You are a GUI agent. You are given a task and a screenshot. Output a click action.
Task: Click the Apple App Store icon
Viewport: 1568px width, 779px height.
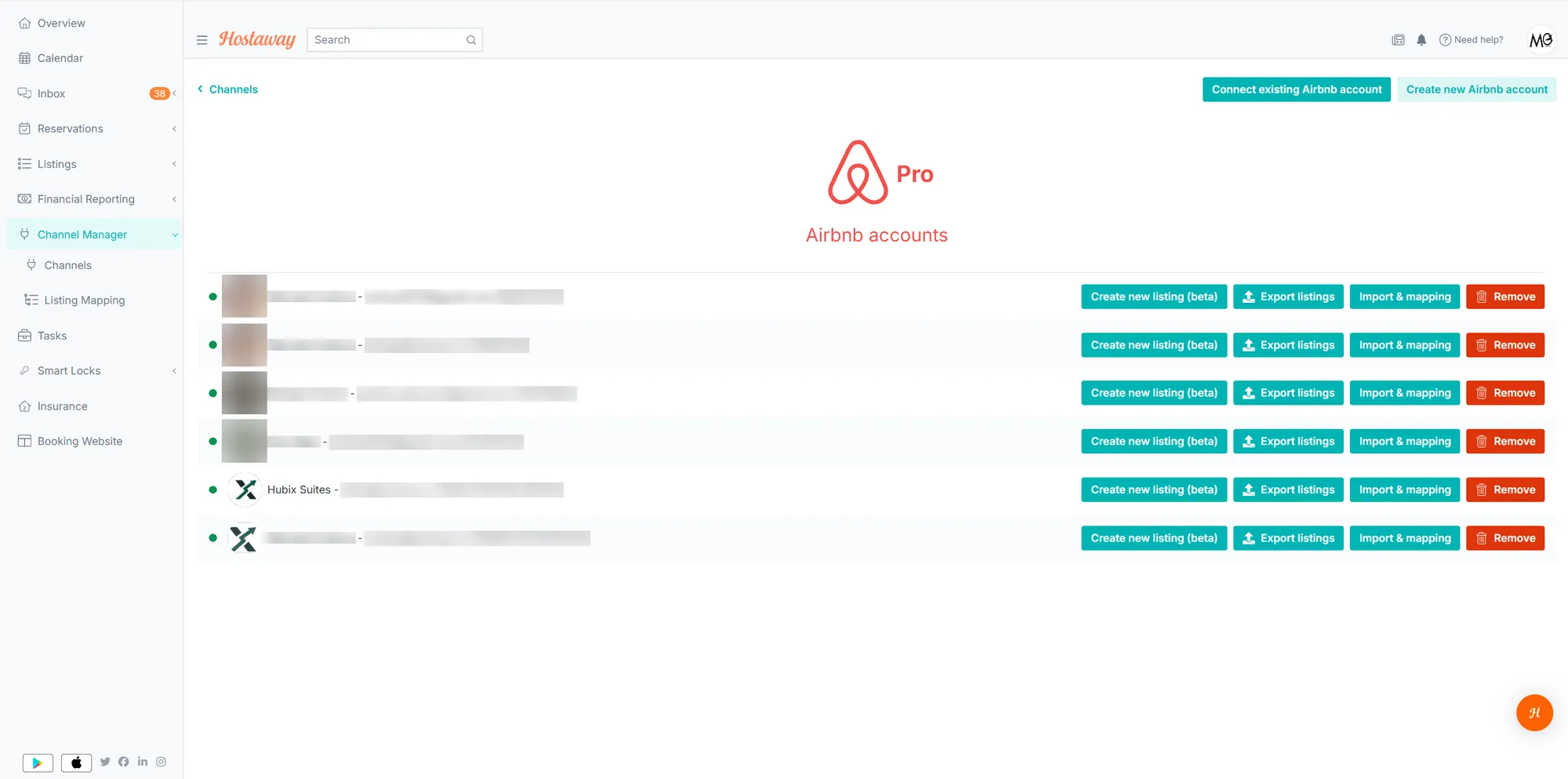pos(76,763)
